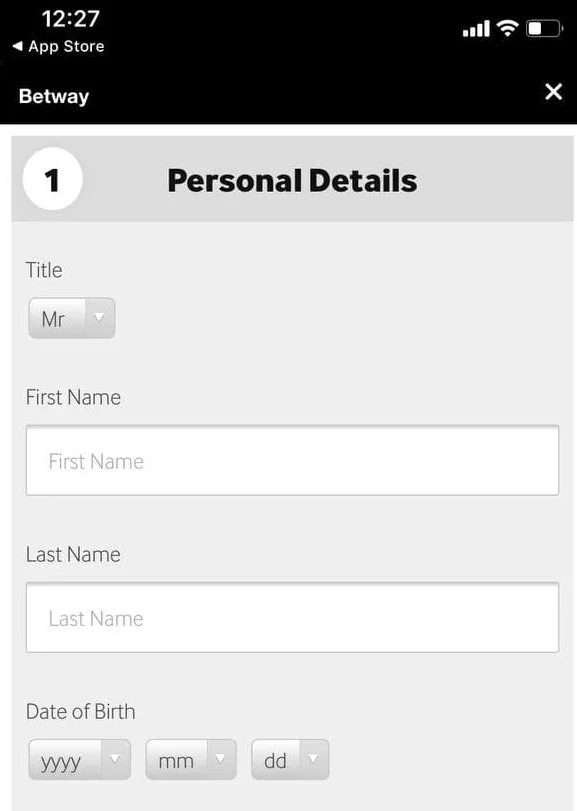Click the Title dropdown arrow
This screenshot has height=811, width=577.
tap(99, 318)
